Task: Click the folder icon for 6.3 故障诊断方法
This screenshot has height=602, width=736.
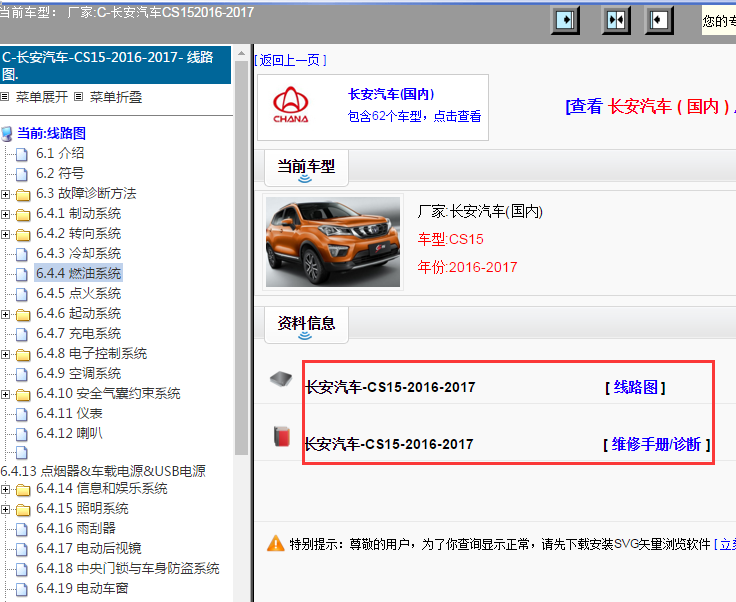Action: coord(23,194)
